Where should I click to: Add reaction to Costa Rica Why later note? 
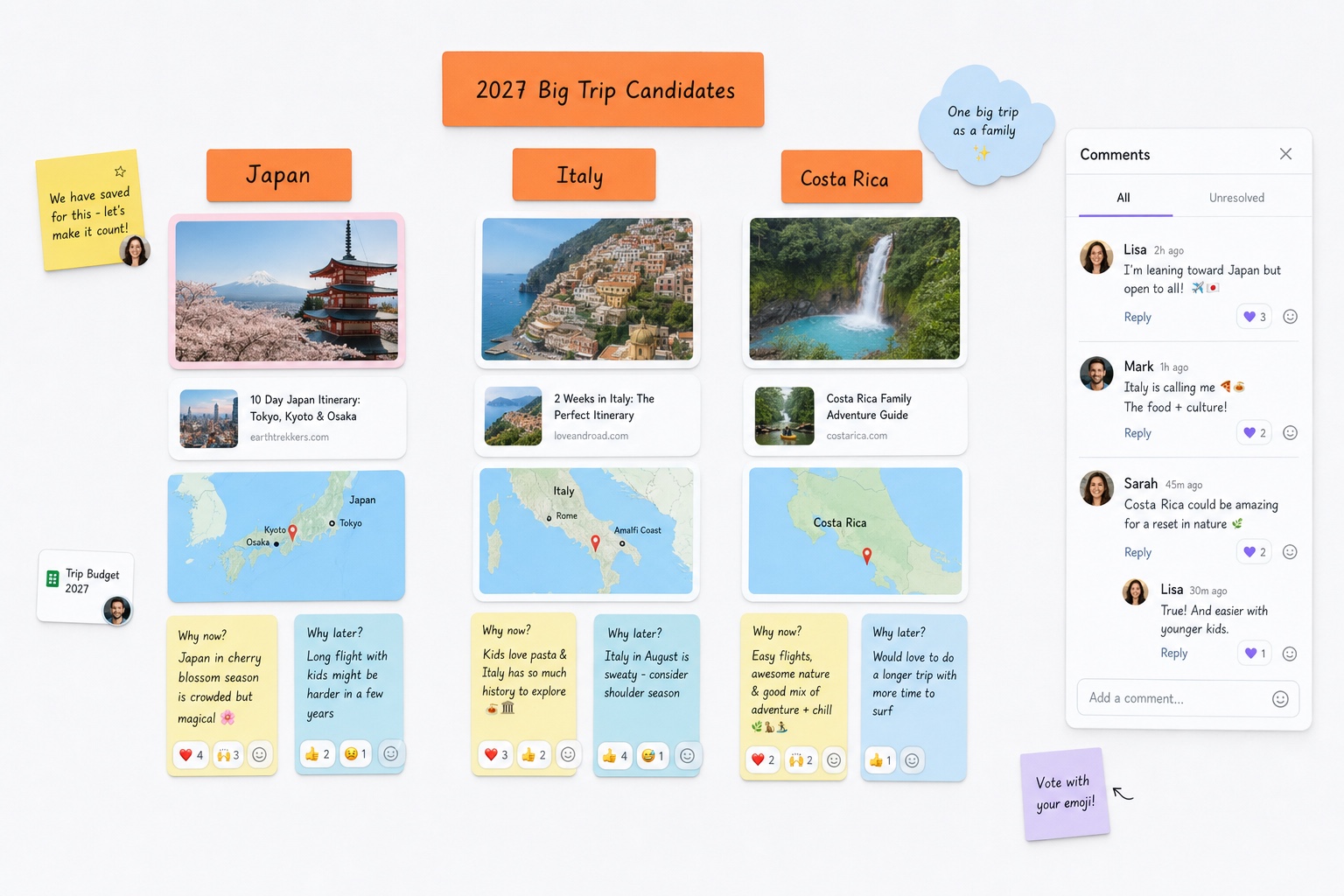912,760
